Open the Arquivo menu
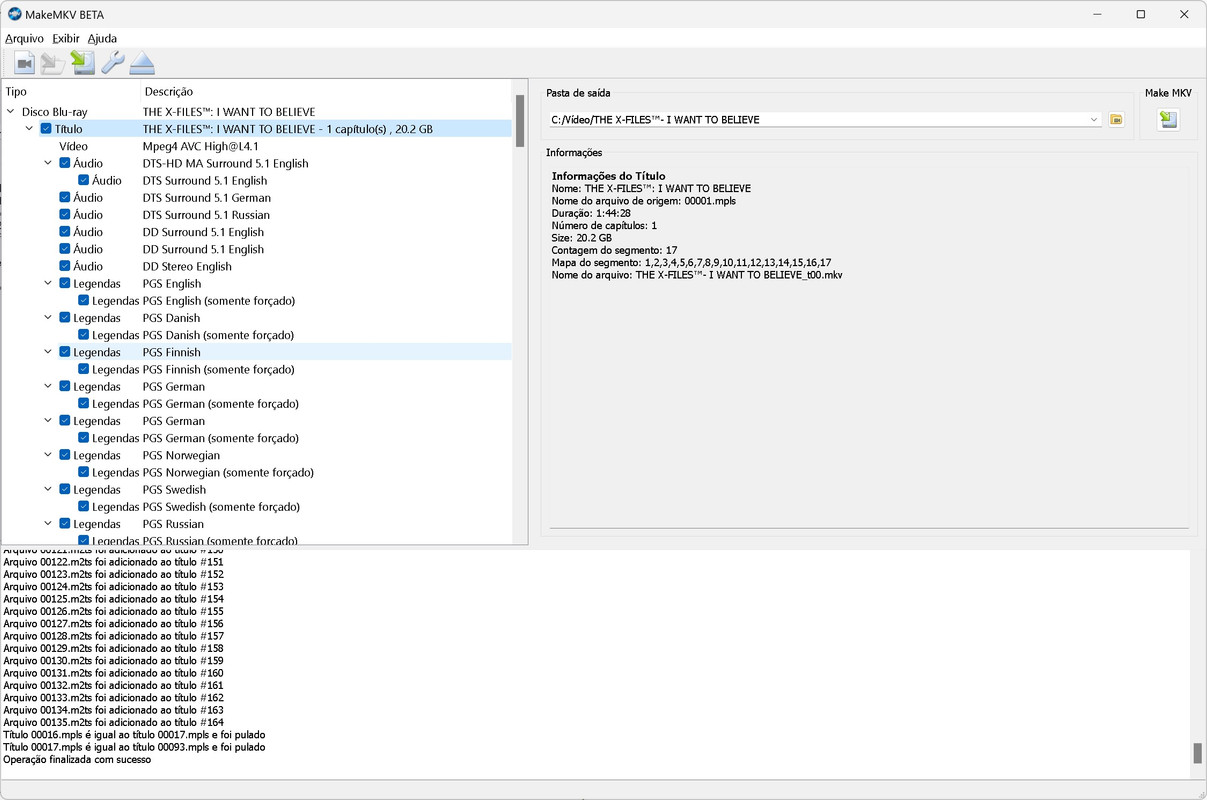The image size is (1207, 800). pyautogui.click(x=24, y=38)
